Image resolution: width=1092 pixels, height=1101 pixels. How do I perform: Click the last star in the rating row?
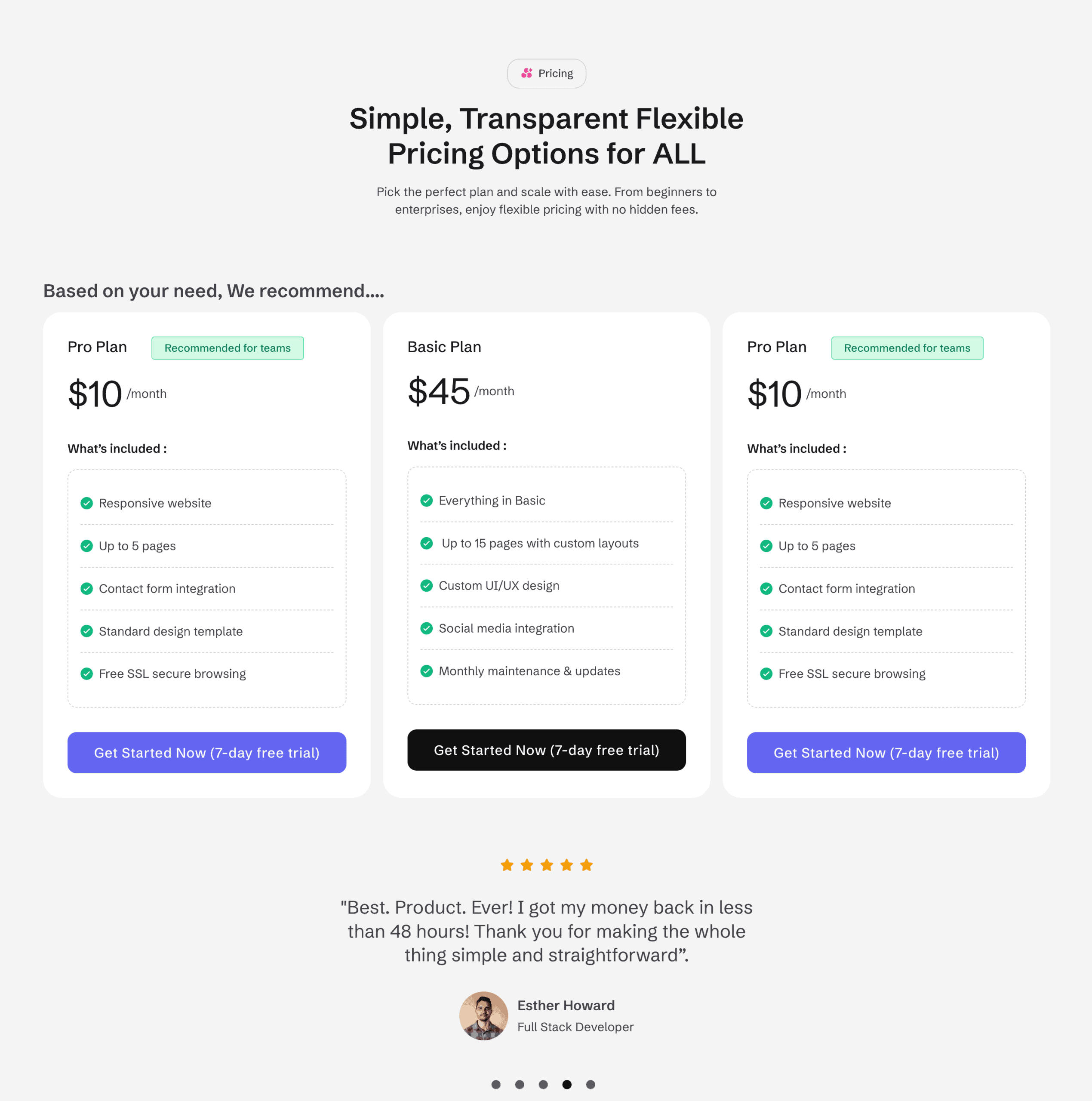click(x=587, y=864)
